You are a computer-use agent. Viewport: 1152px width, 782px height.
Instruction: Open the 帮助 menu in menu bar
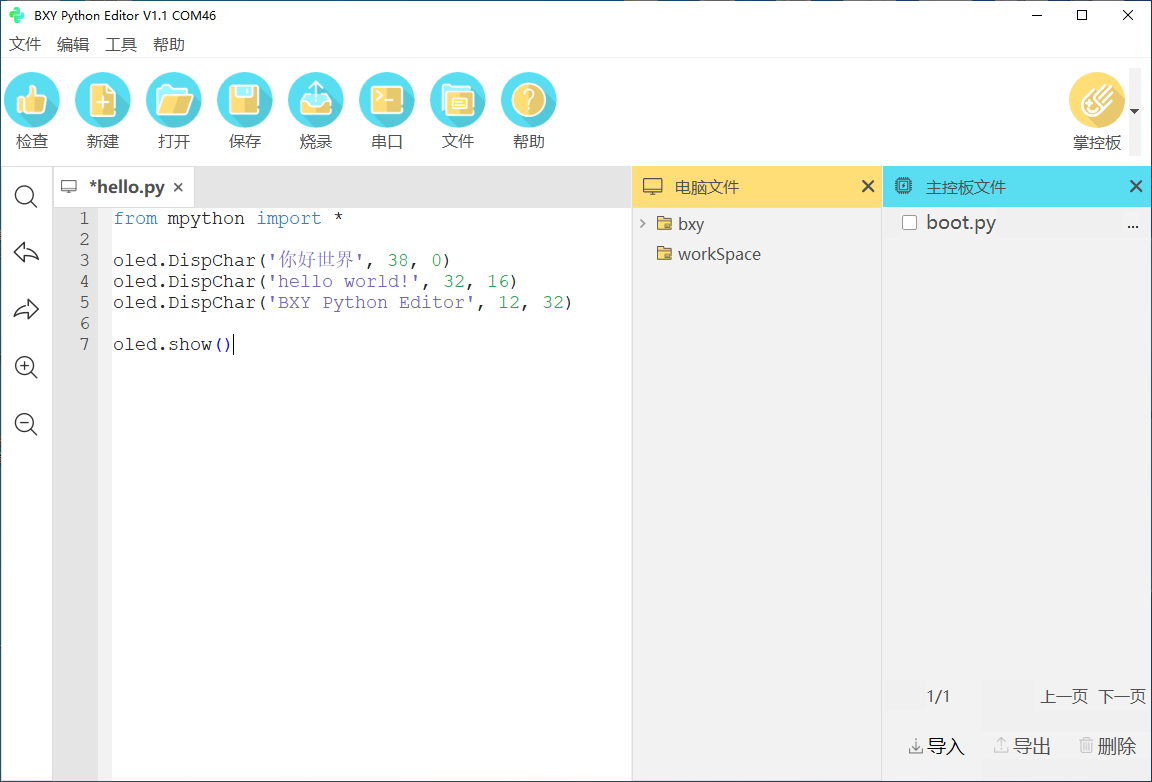point(169,45)
